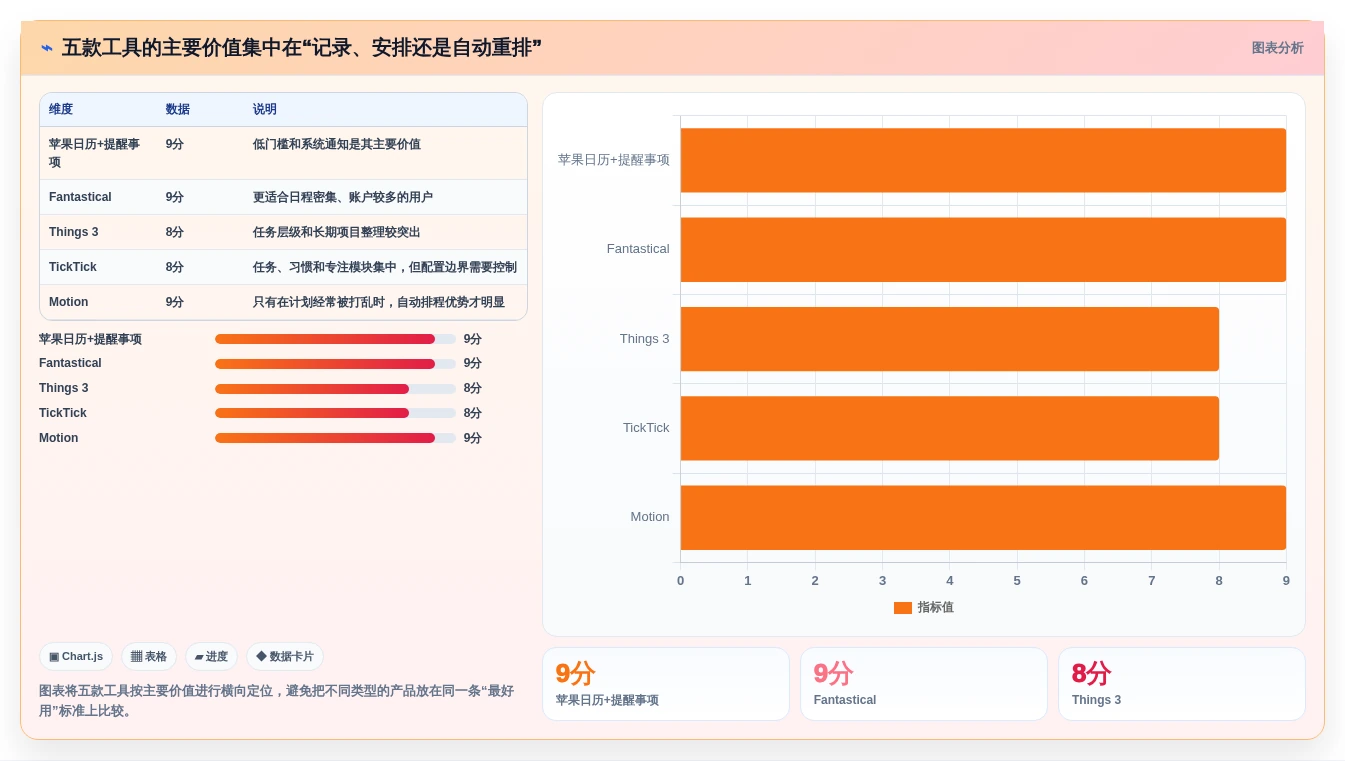Click description 低门槛和系统通知是其主要价值
Screen dimensions: 1345x761
337,144
